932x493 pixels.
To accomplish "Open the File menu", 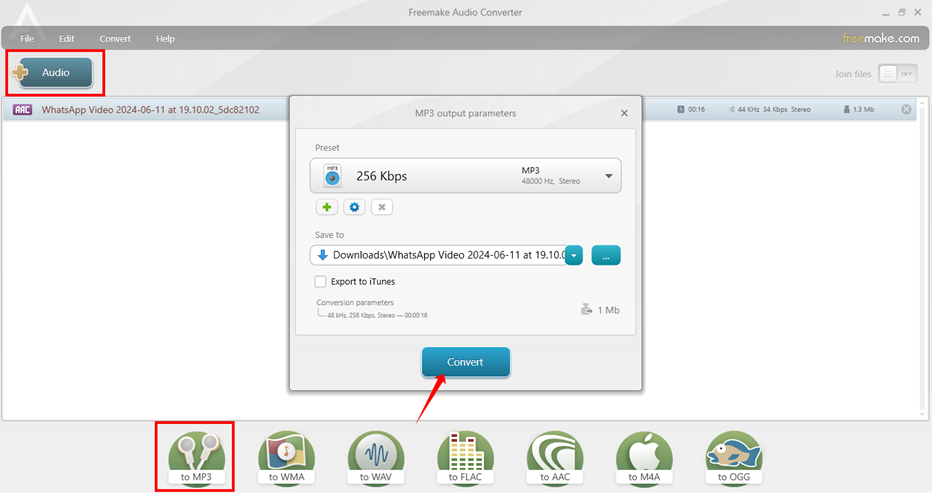I will click(27, 39).
